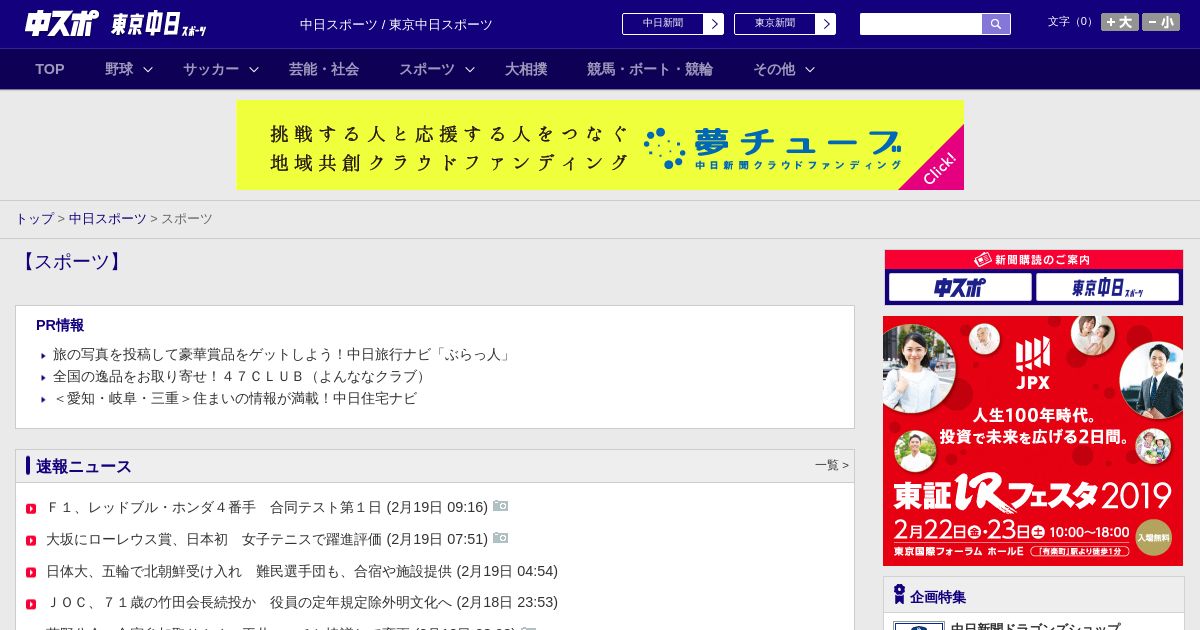Open the 中日住宅ナビ PR link
Viewport: 1200px width, 630px height.
coord(235,398)
